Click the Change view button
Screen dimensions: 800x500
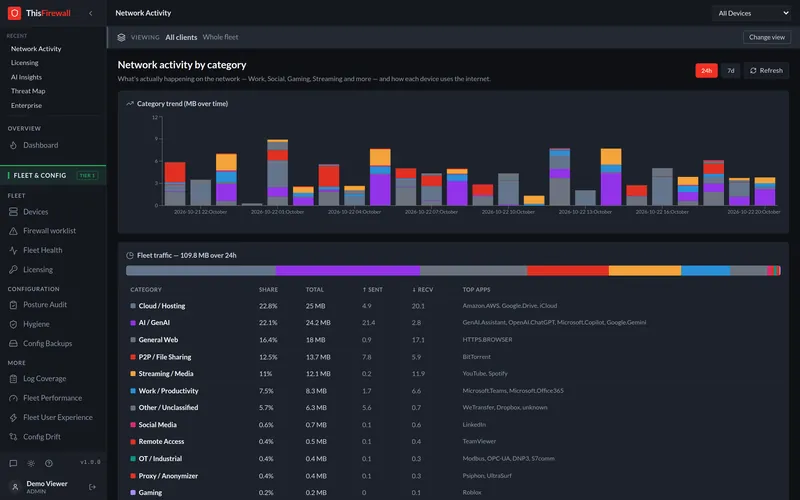pyautogui.click(x=766, y=37)
